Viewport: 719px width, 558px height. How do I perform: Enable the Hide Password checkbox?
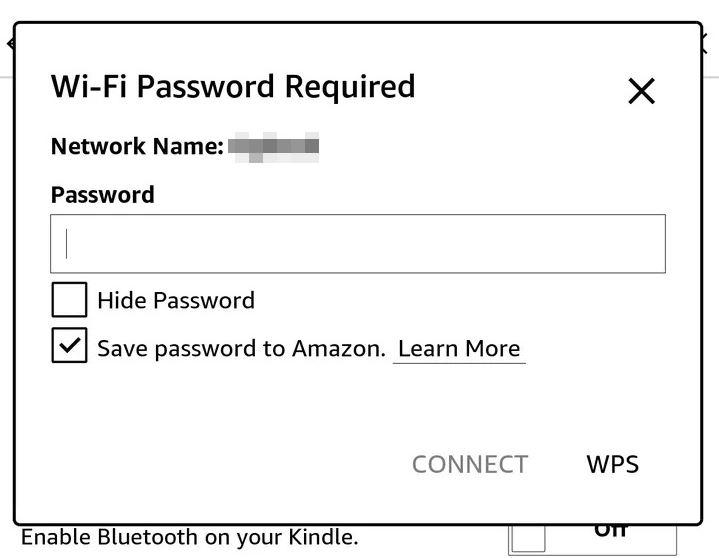coord(69,300)
